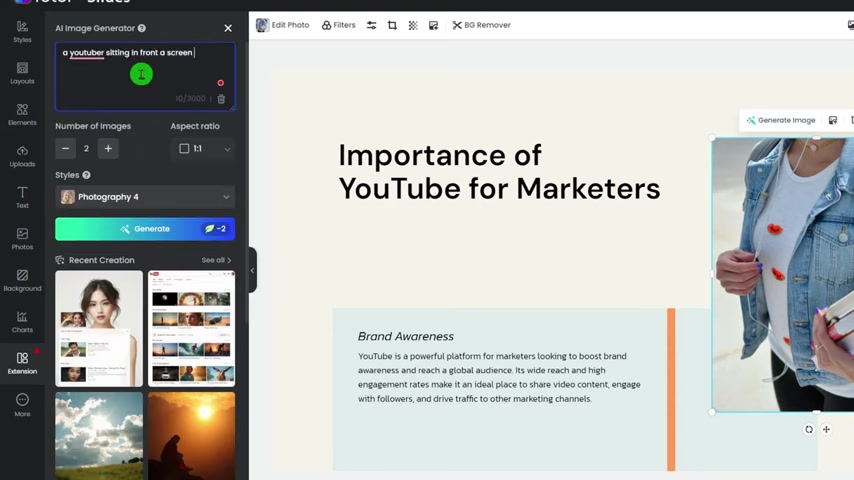This screenshot has height=480, width=854.
Task: Click See all recent creations link
Action: click(216, 260)
